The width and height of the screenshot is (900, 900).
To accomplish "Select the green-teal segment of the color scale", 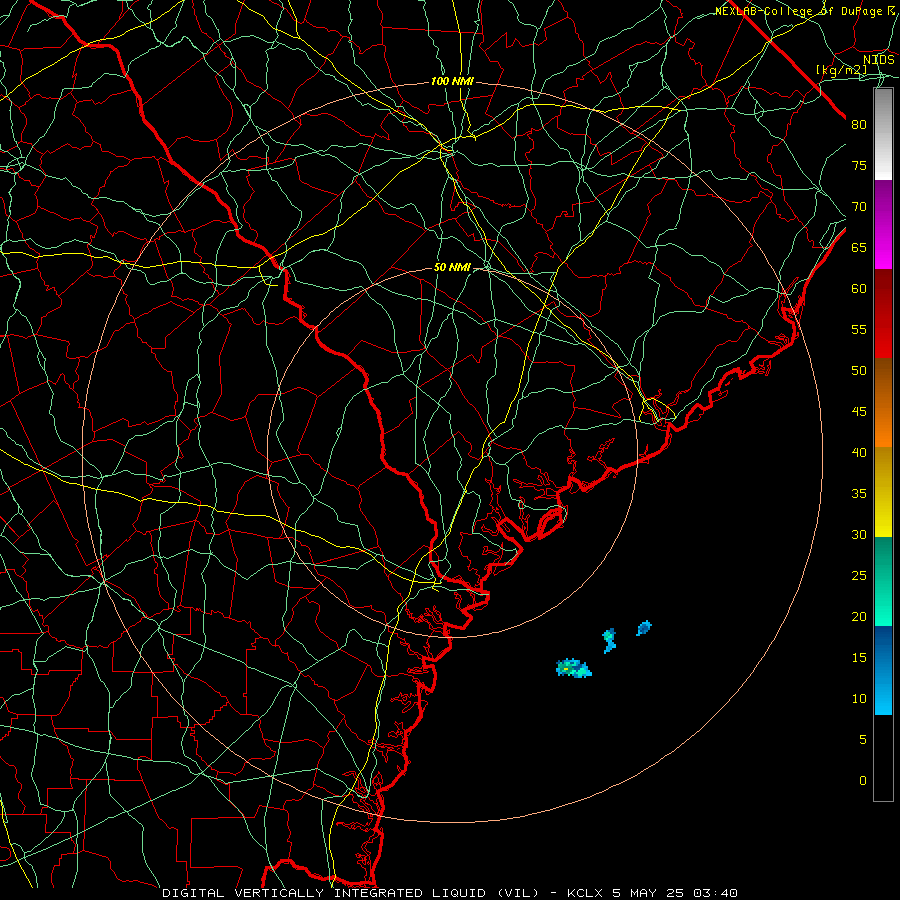I will [x=883, y=581].
